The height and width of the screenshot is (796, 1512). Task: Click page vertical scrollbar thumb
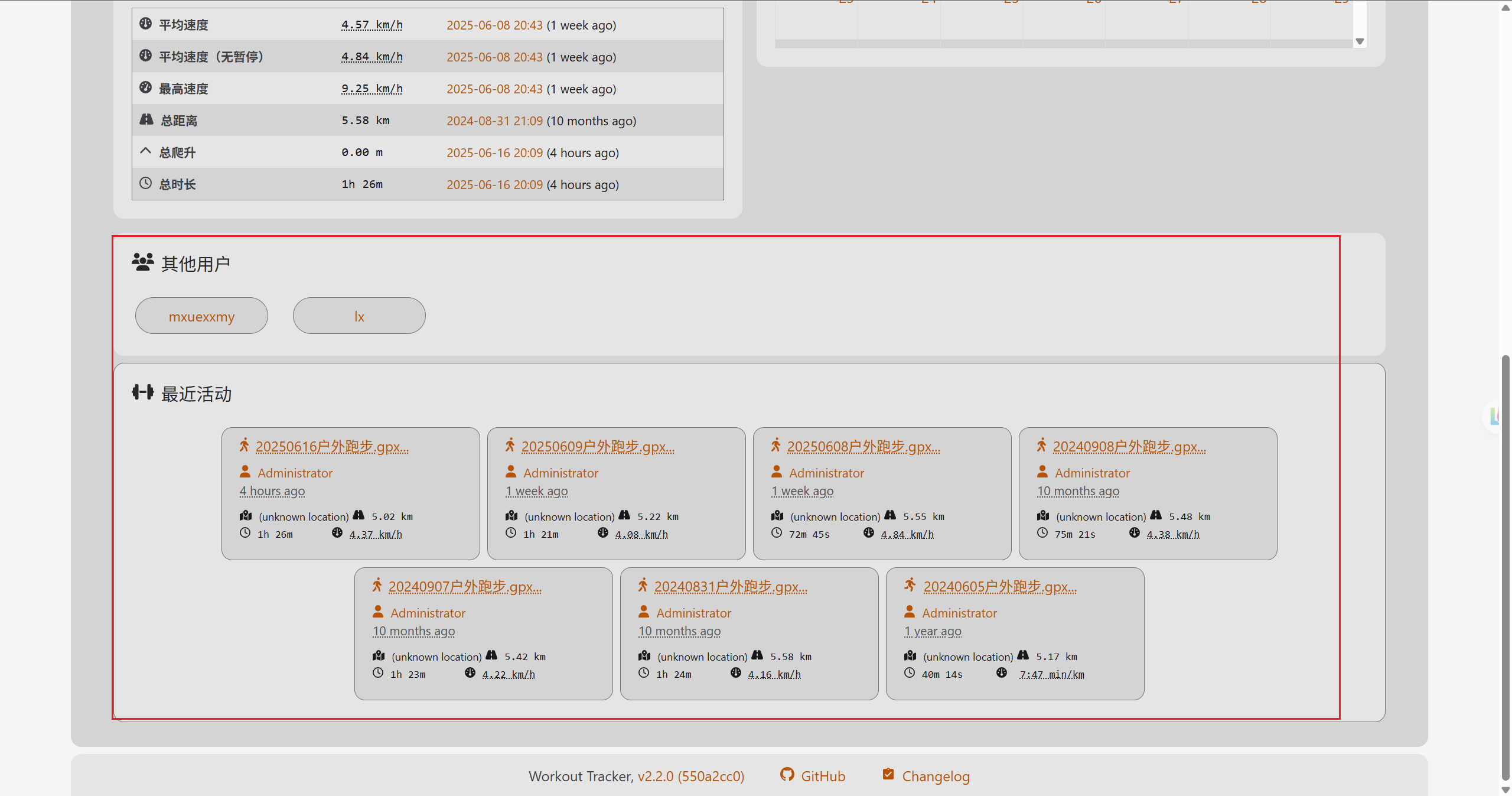[x=1506, y=567]
